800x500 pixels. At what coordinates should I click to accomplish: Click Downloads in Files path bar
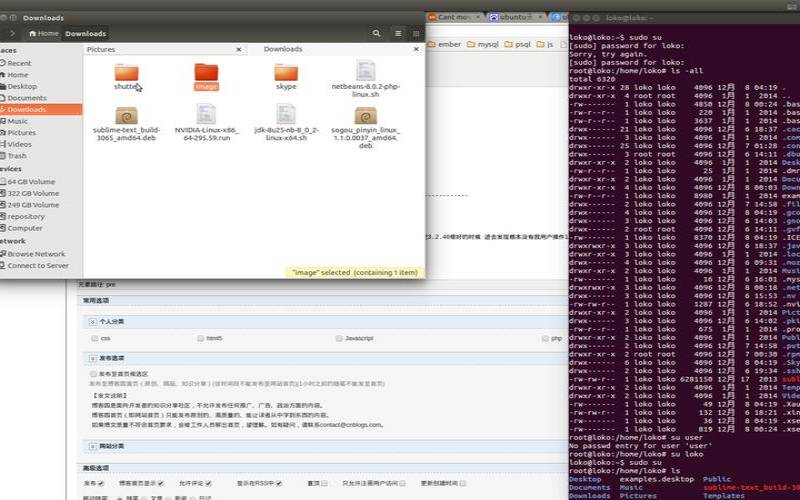coord(86,34)
